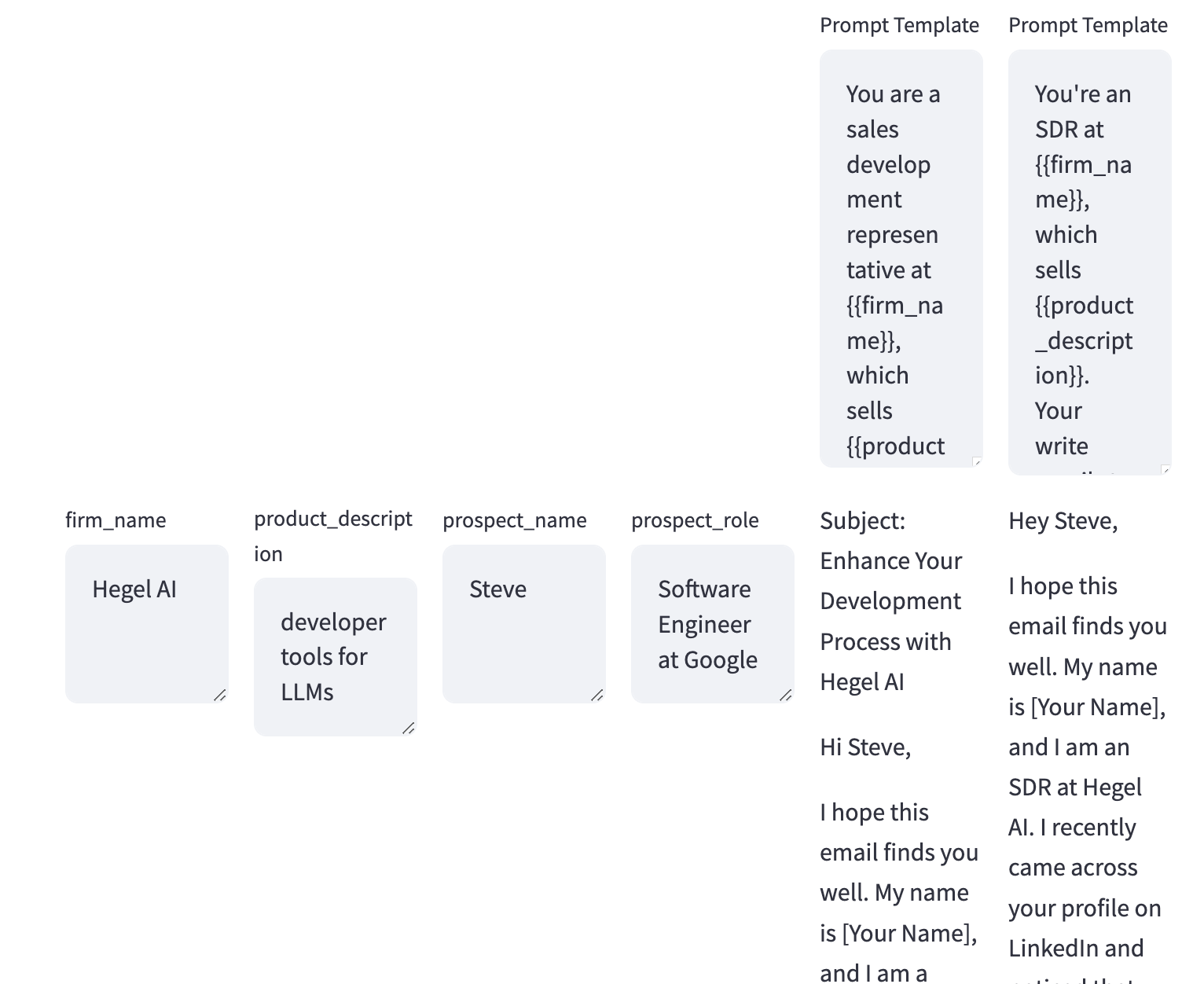The height and width of the screenshot is (984, 1204).
Task: Click the firm_name label
Action: [x=116, y=520]
